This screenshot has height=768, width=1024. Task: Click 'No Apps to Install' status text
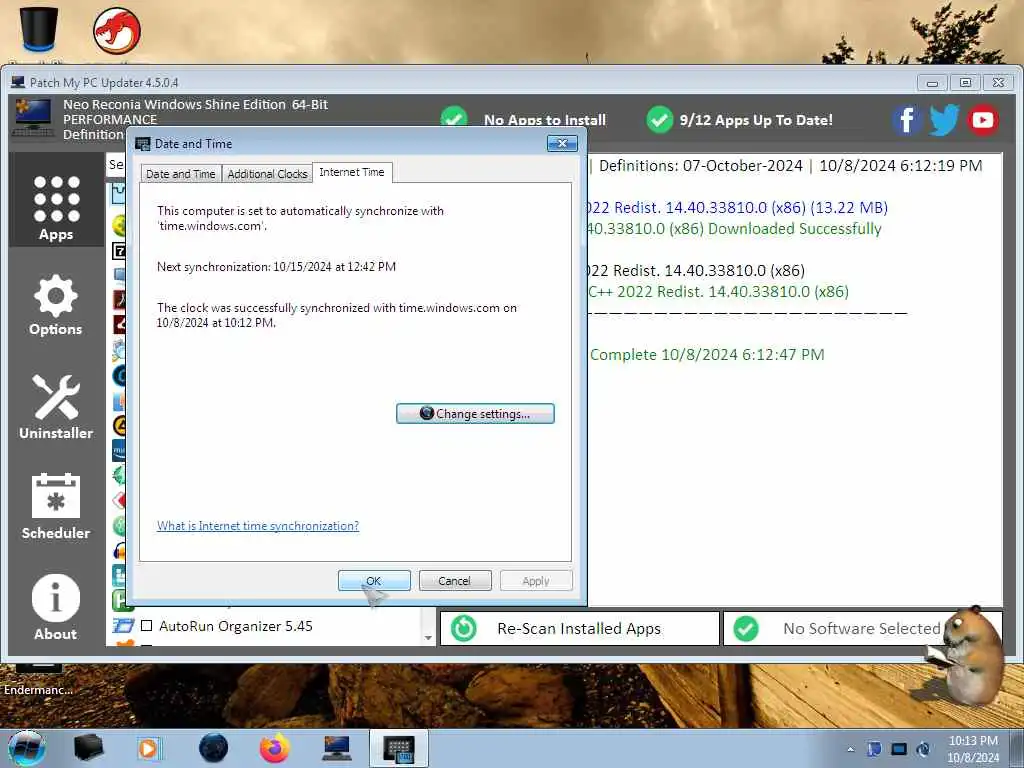click(545, 120)
